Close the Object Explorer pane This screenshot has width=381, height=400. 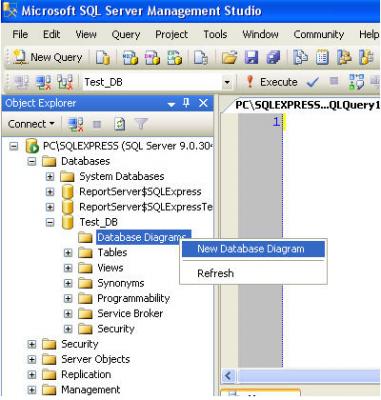(203, 103)
